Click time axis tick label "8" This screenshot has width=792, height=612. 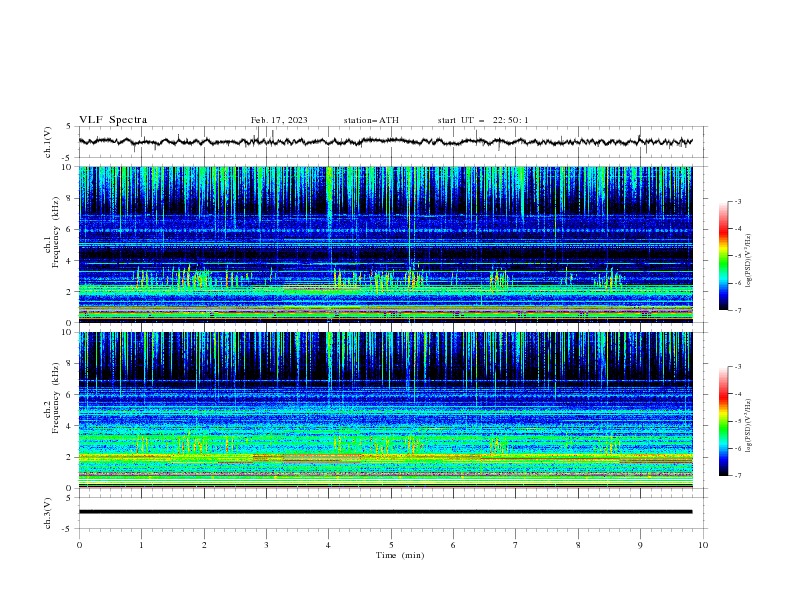(578, 545)
